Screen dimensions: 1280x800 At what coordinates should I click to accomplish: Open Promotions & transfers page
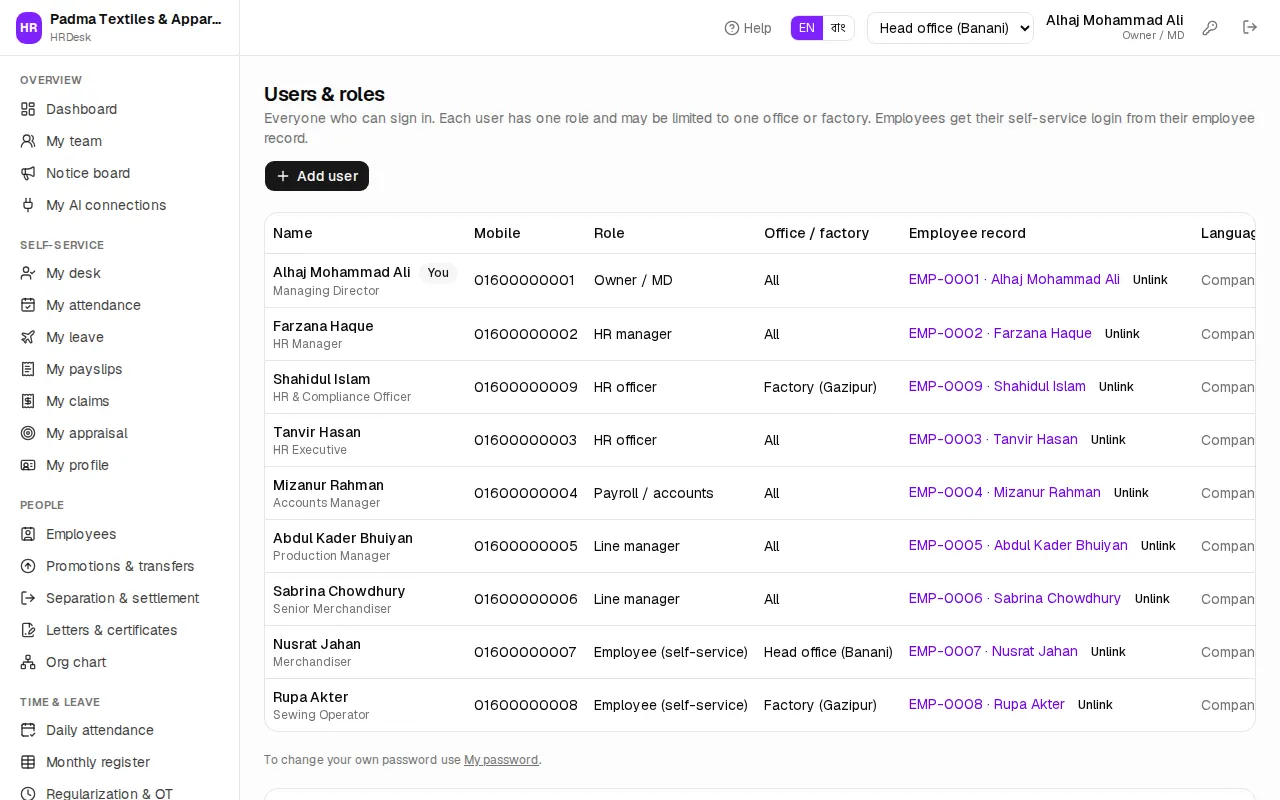120,566
